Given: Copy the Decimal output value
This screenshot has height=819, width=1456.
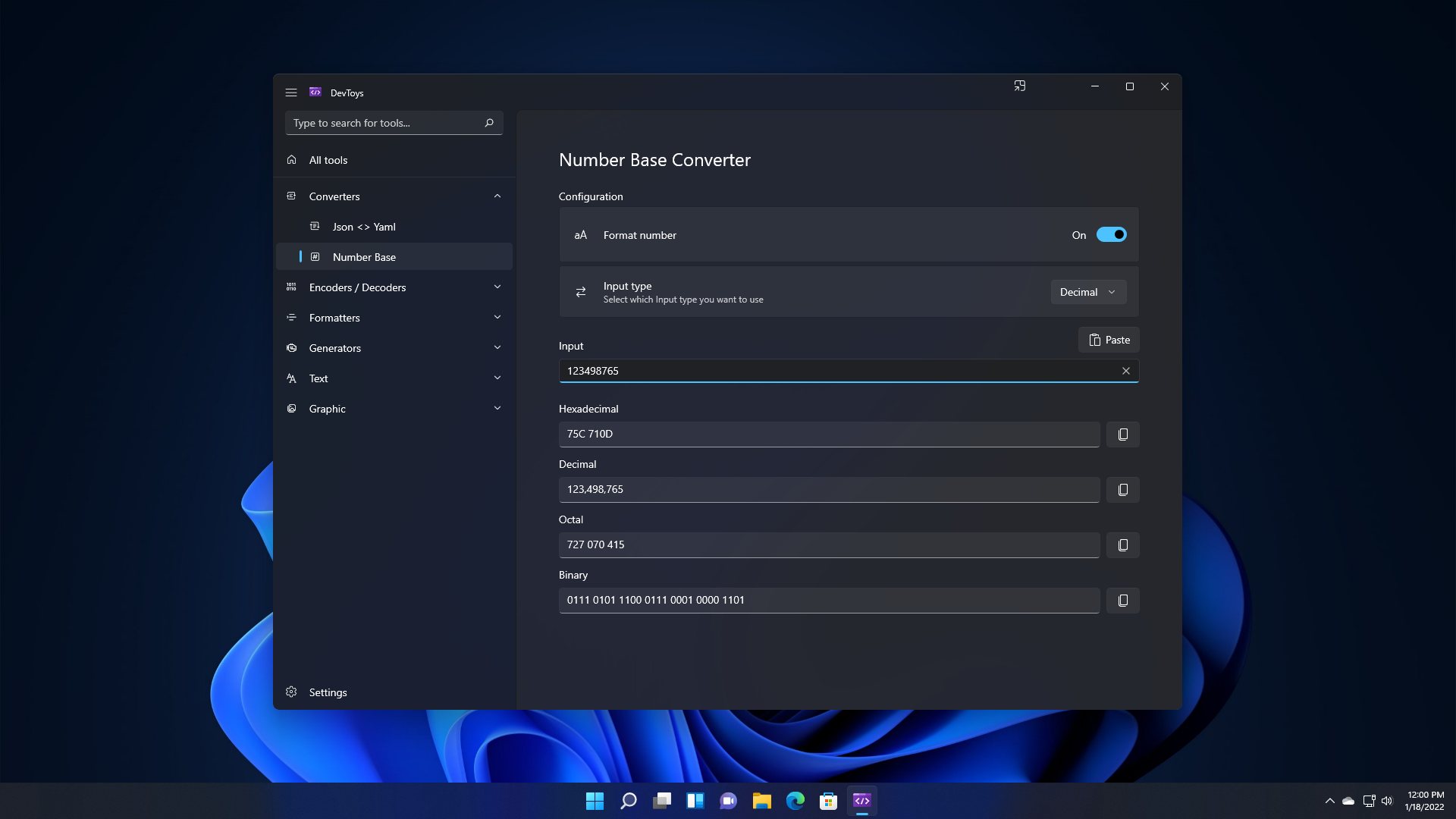Looking at the screenshot, I should tap(1122, 490).
